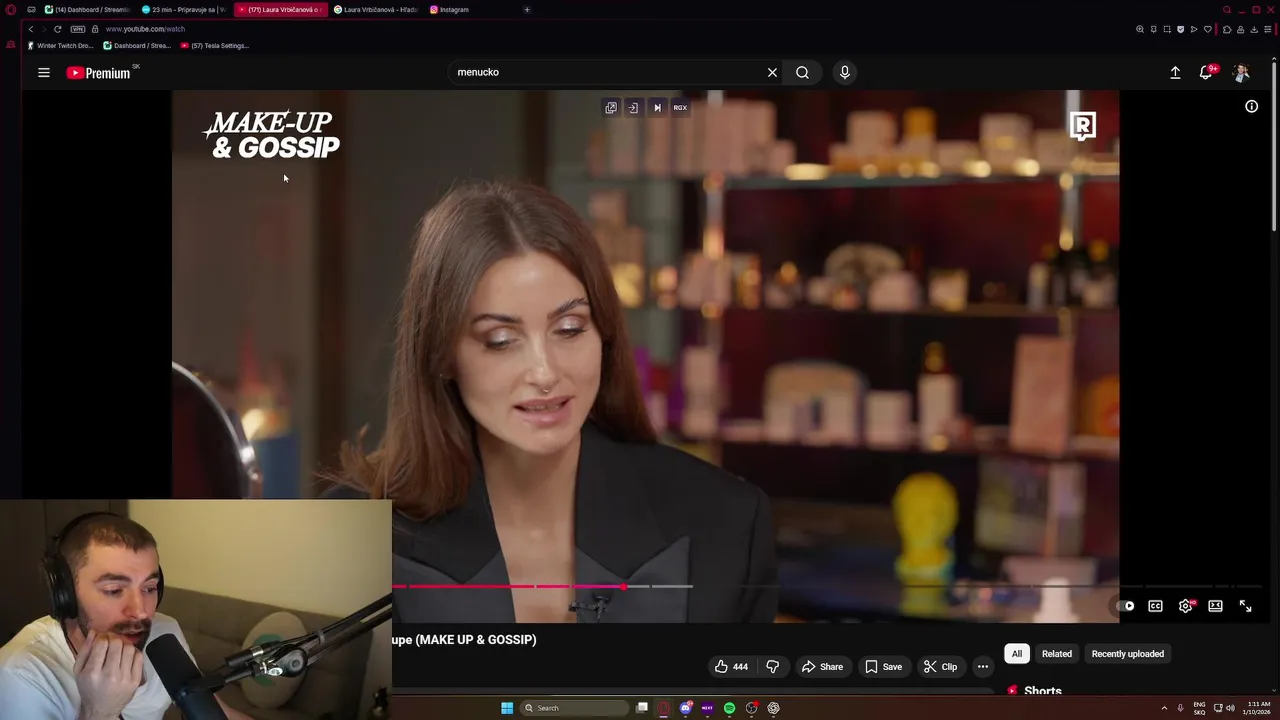
Task: Save the video to a playlist
Action: [x=883, y=667]
